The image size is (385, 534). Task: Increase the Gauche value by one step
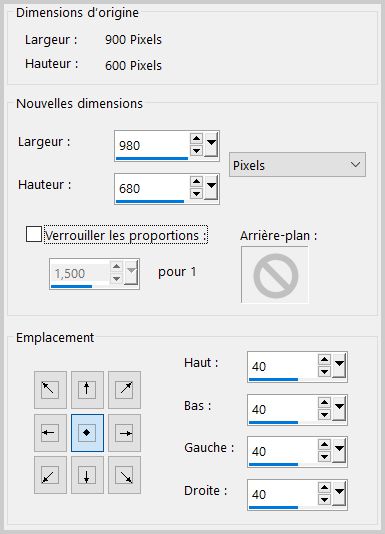[x=324, y=444]
